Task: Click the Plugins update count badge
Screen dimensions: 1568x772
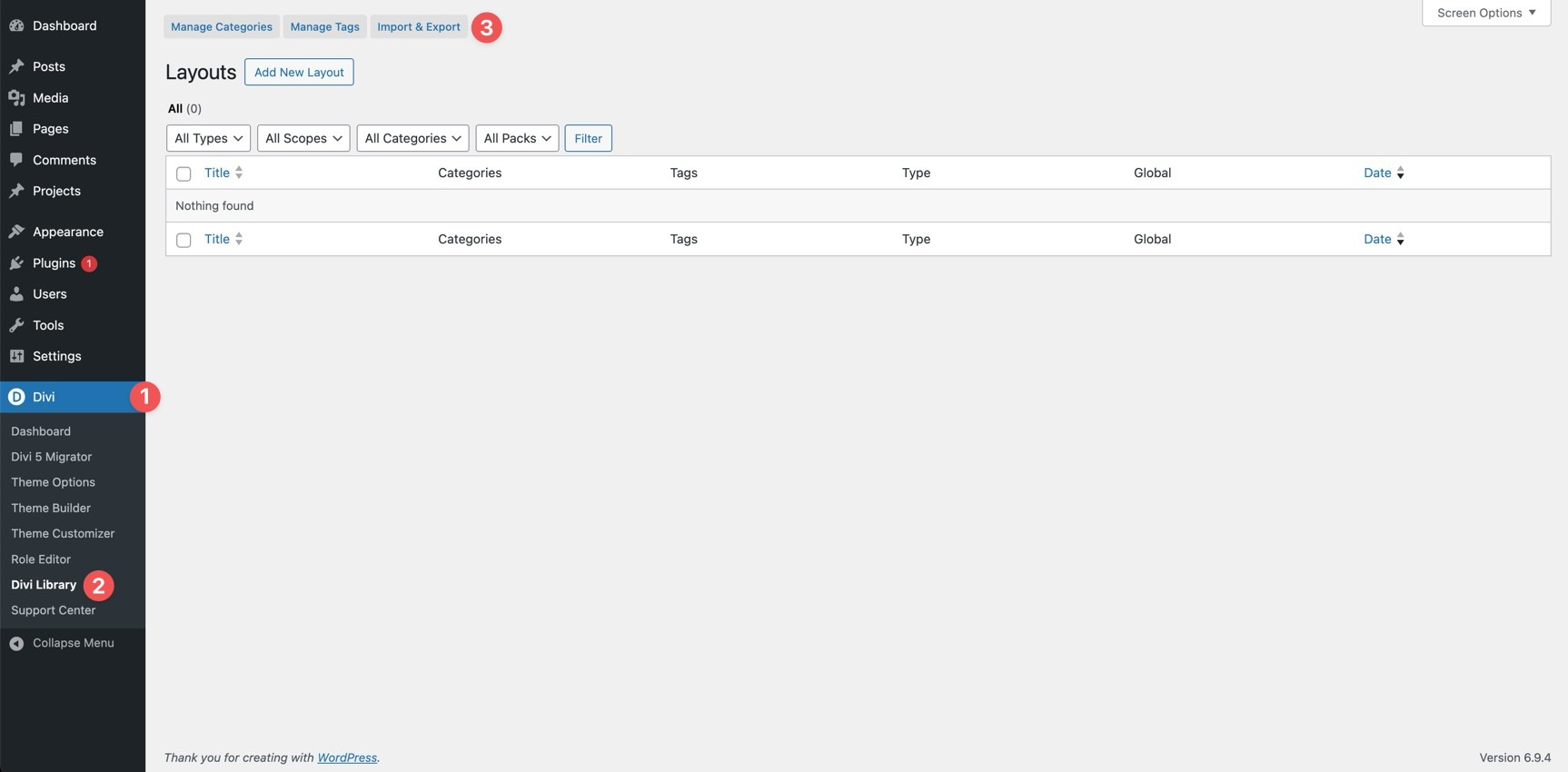Action: pos(89,263)
